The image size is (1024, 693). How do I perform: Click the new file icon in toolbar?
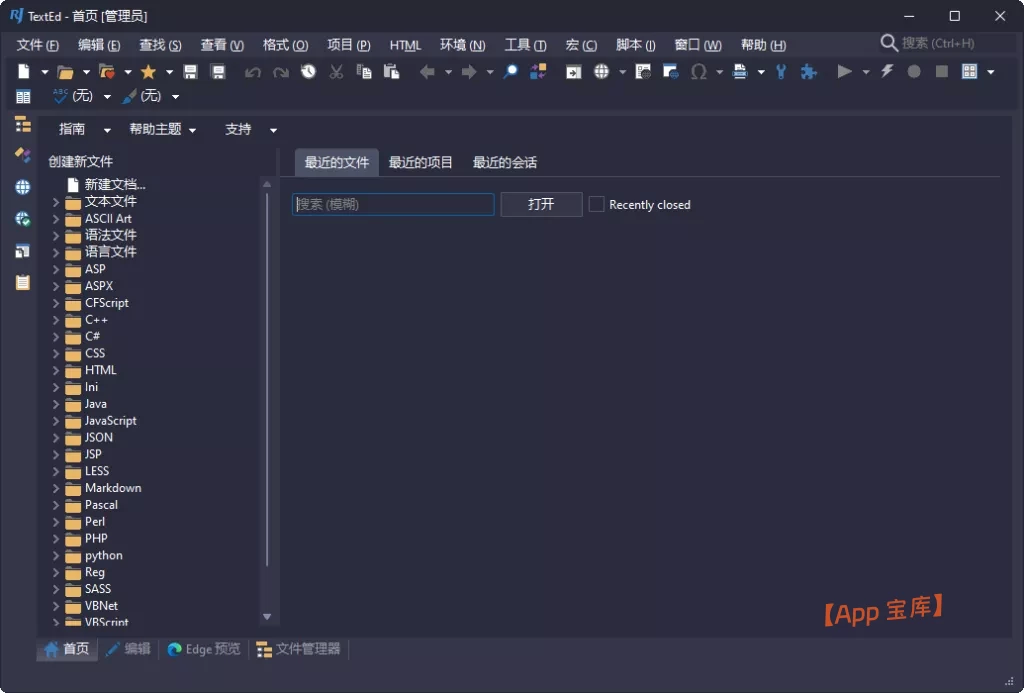click(23, 72)
